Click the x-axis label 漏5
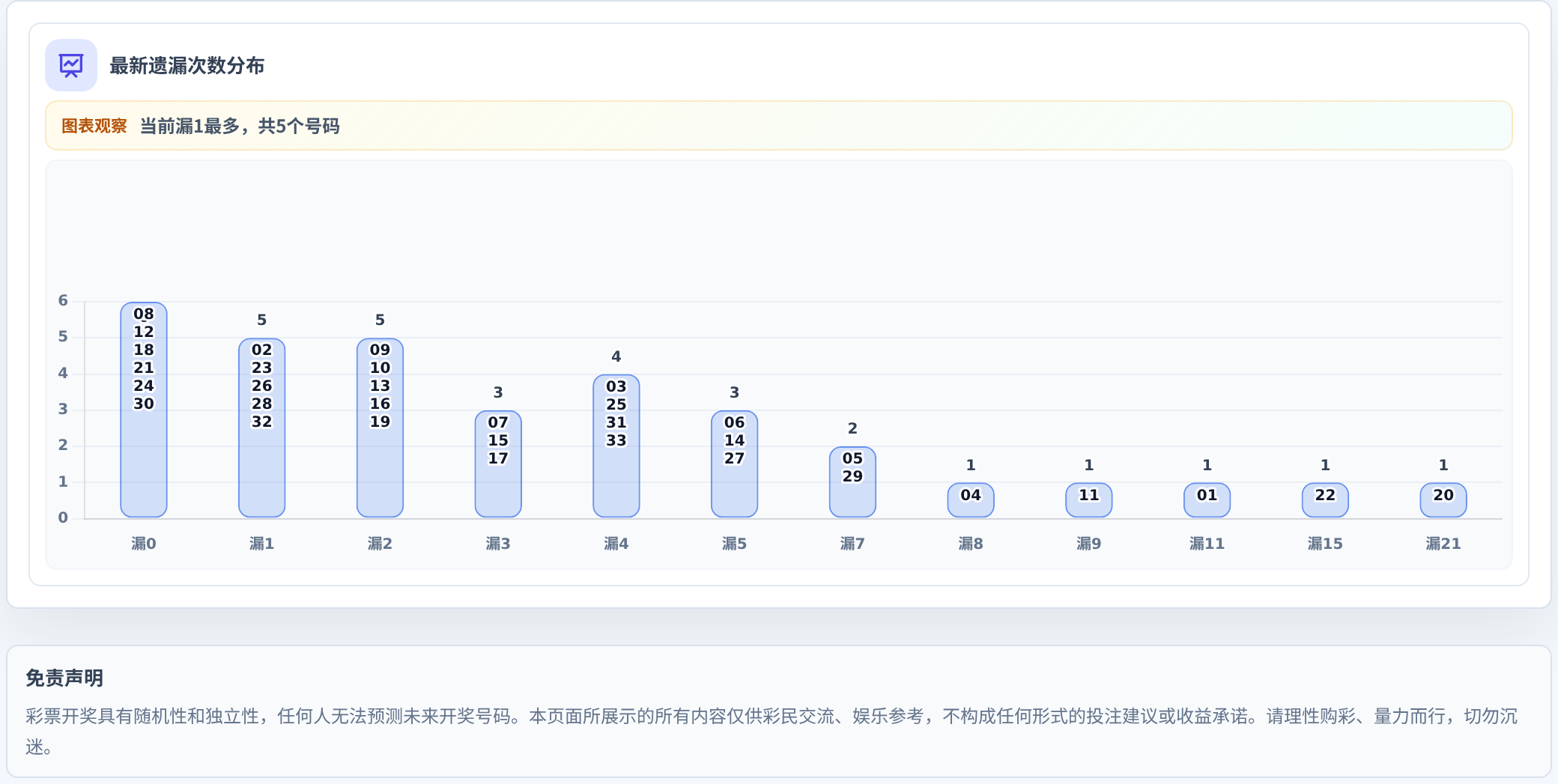This screenshot has height=784, width=1558. (735, 544)
